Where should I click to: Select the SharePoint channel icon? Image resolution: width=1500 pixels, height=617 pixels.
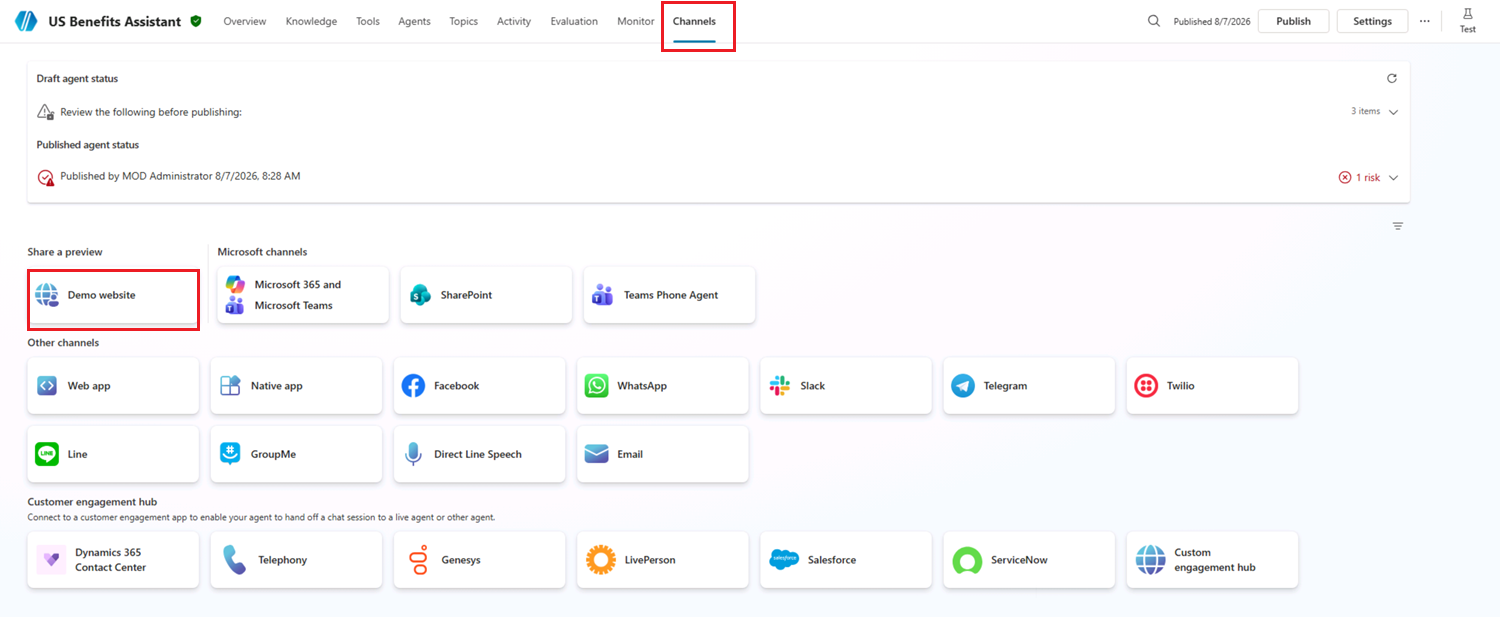(420, 295)
